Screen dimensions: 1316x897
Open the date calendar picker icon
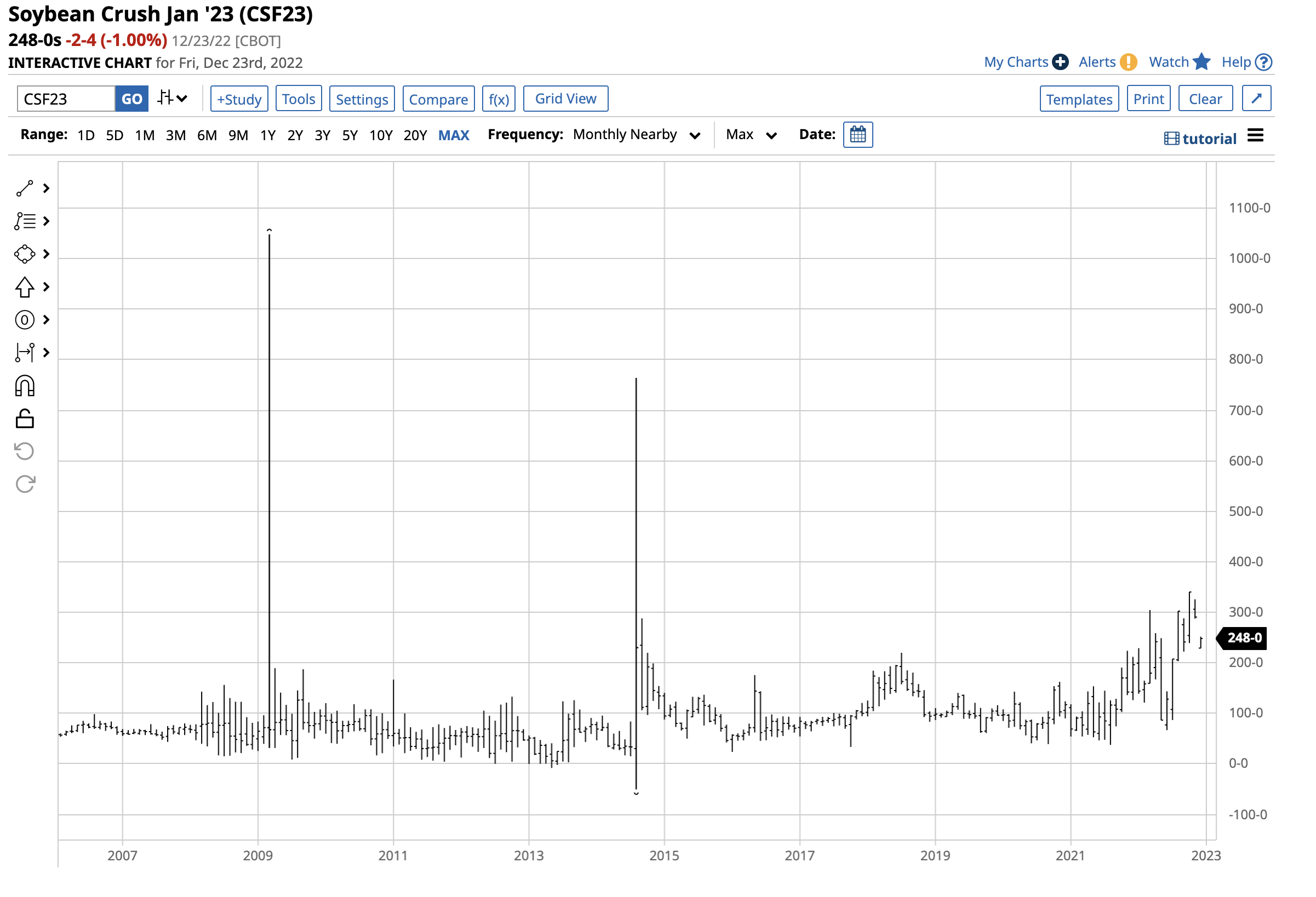pyautogui.click(x=858, y=135)
